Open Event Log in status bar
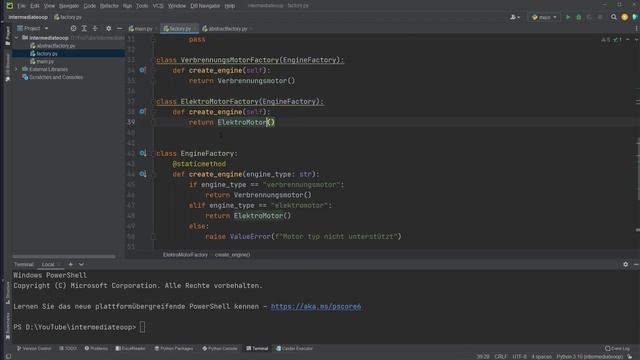This screenshot has width=640, height=360. (x=618, y=349)
